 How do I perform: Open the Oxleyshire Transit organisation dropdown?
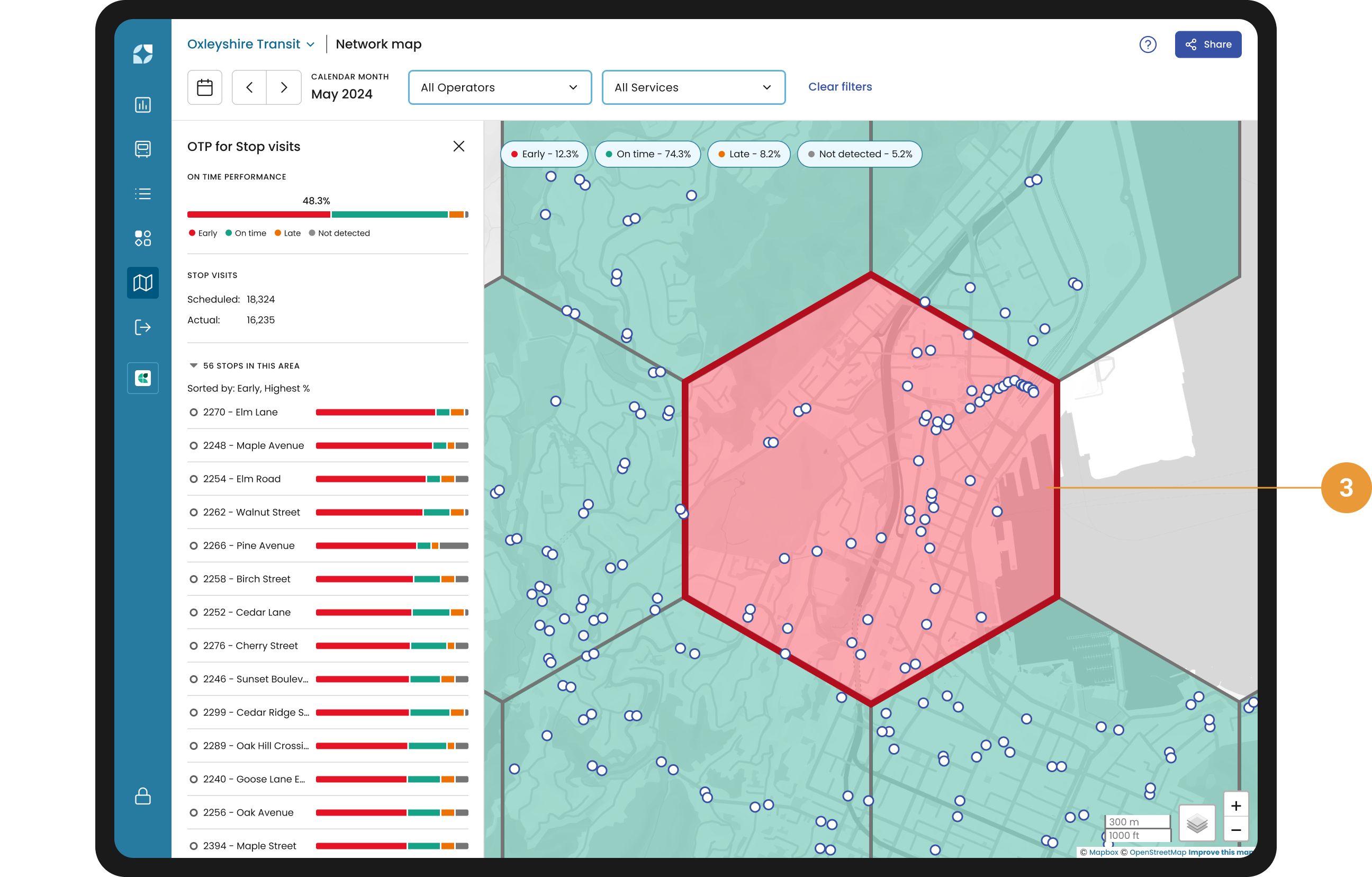pos(251,44)
